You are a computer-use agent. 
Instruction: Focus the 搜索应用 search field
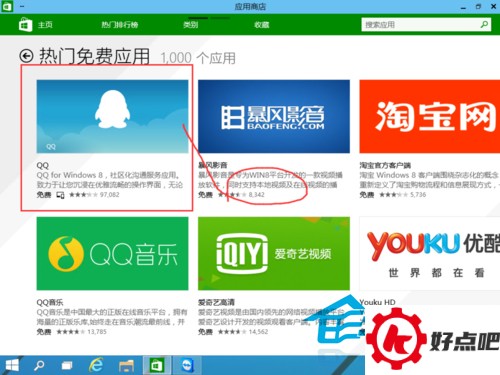click(426, 25)
